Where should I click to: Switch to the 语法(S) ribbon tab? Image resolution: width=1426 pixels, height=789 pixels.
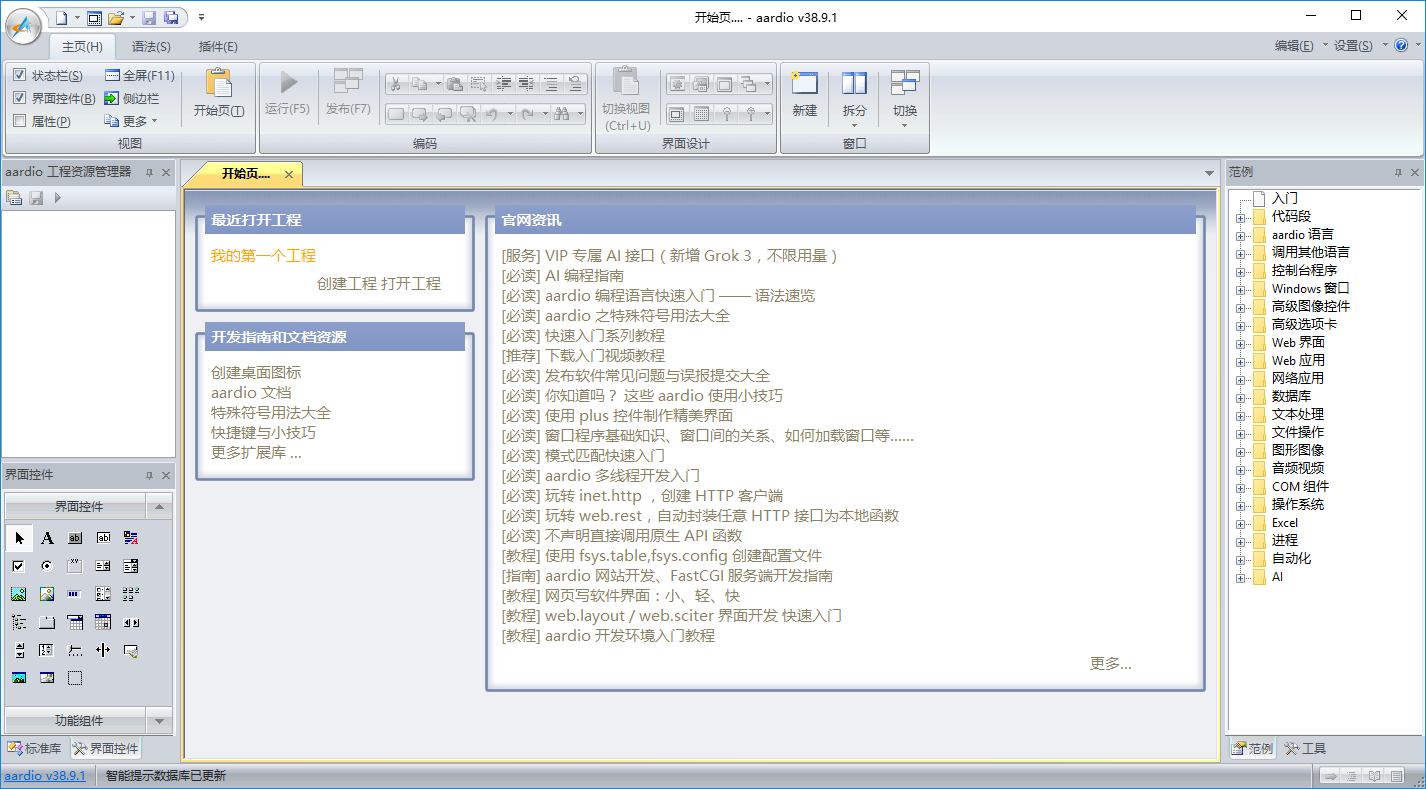(x=151, y=46)
